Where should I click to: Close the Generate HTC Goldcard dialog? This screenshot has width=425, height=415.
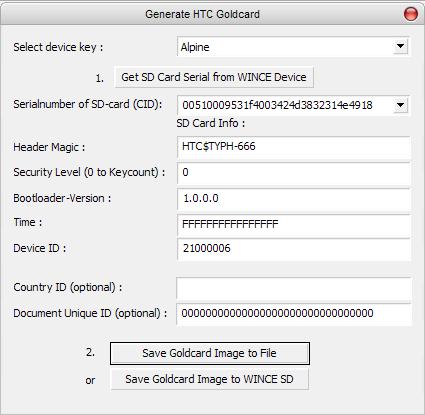point(410,14)
